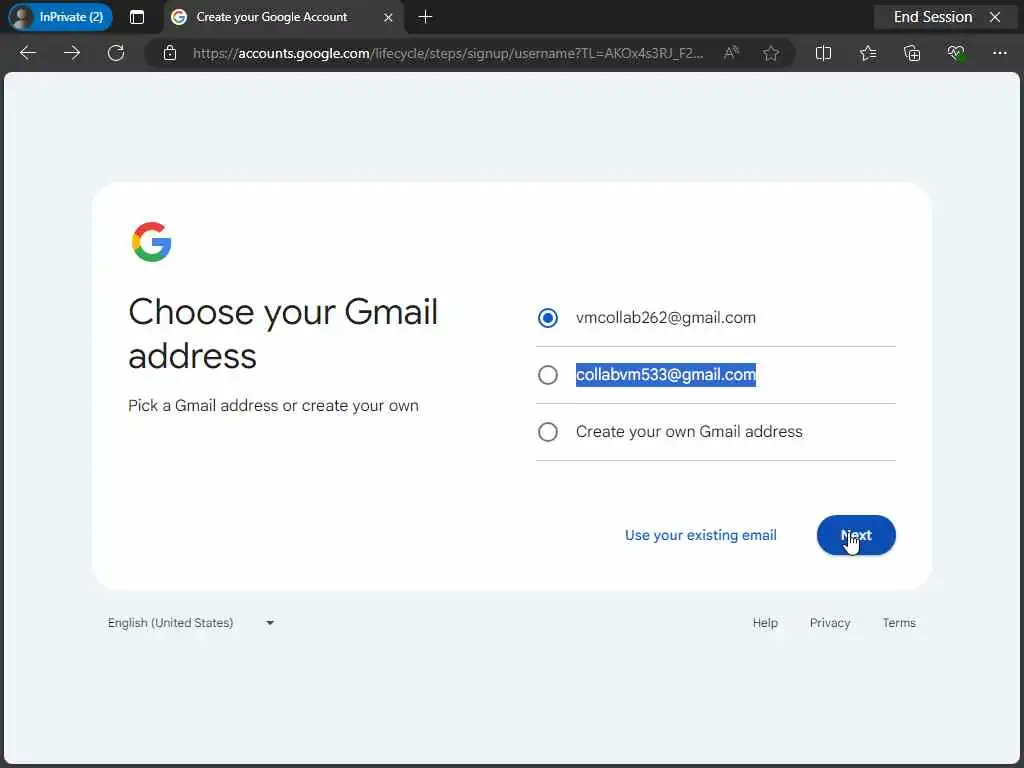Open Browser essentials heart icon
Image resolution: width=1024 pixels, height=768 pixels.
pos(956,53)
